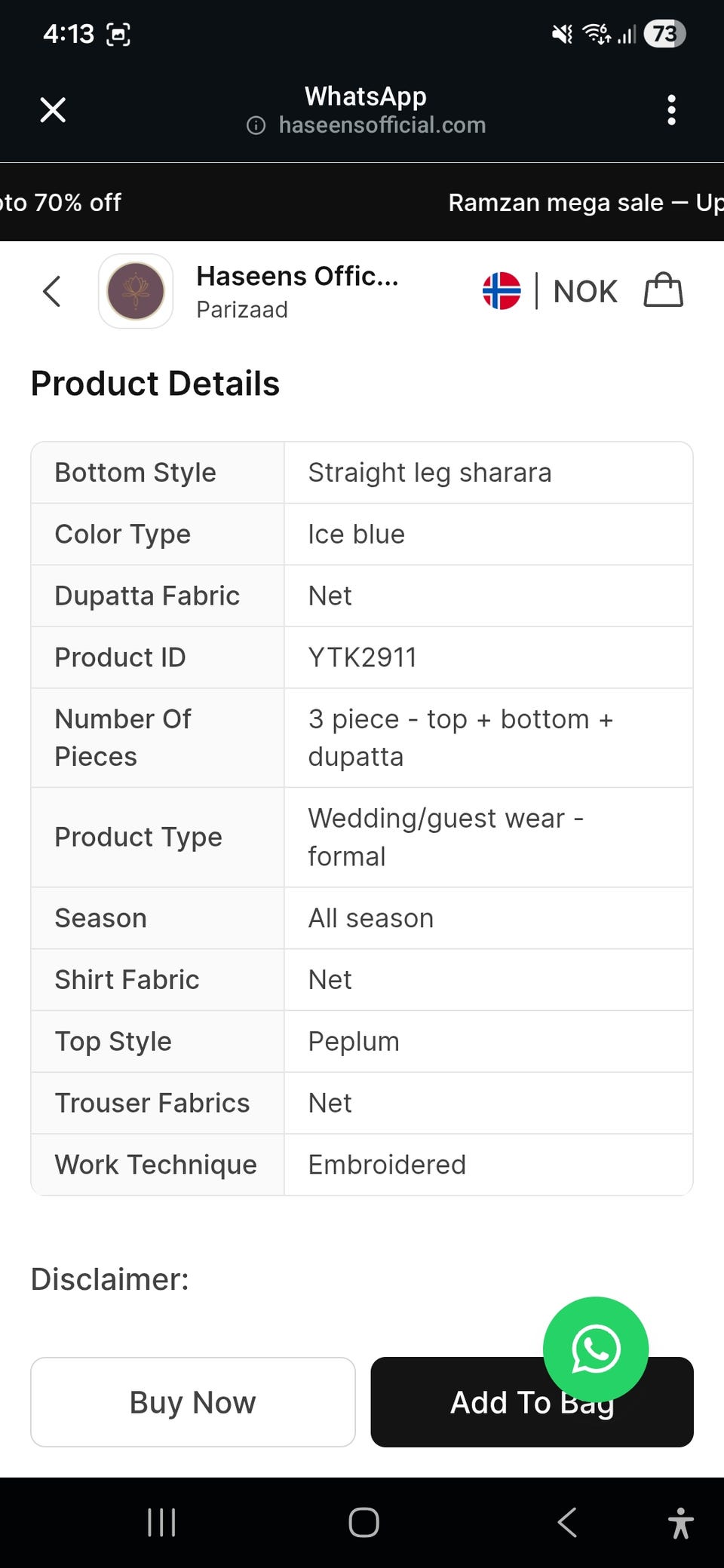Open the Haseens lotus logo
The height and width of the screenshot is (1568, 724).
click(x=136, y=291)
